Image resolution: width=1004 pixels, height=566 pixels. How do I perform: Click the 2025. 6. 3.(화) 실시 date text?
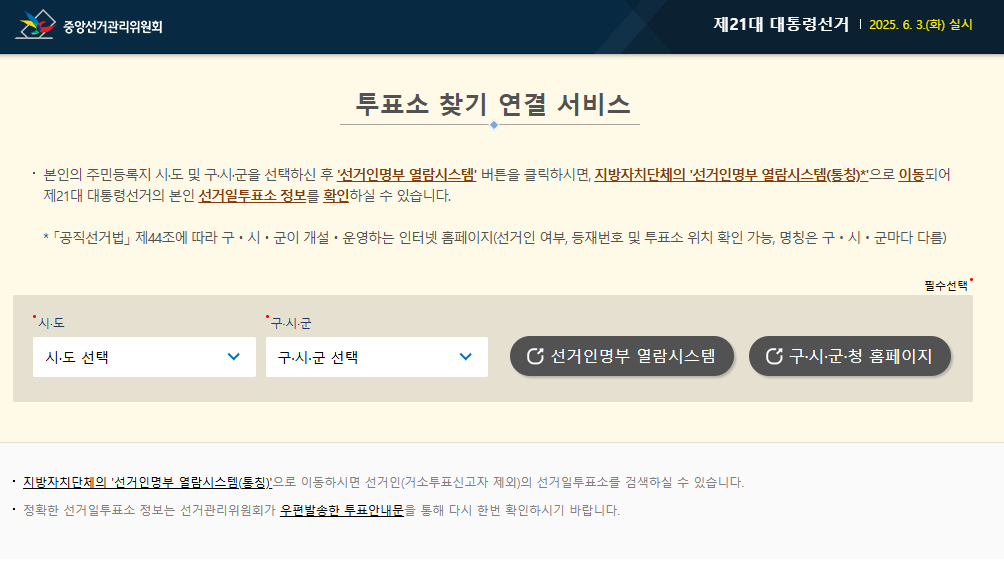[921, 24]
